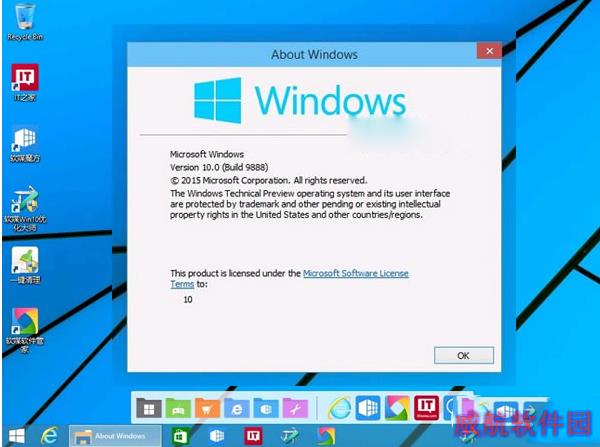Click OK in About Windows dialog
This screenshot has width=600, height=447.
[x=464, y=356]
